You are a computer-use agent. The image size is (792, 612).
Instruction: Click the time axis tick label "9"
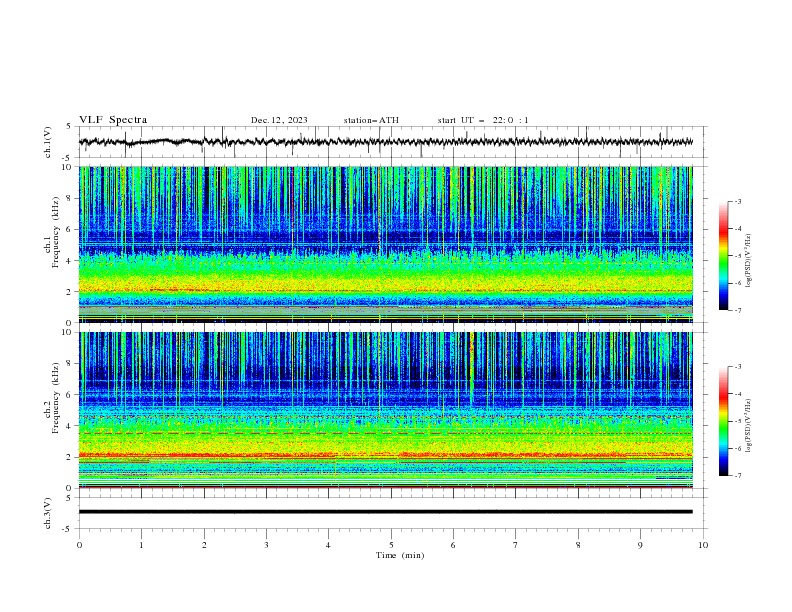click(640, 545)
